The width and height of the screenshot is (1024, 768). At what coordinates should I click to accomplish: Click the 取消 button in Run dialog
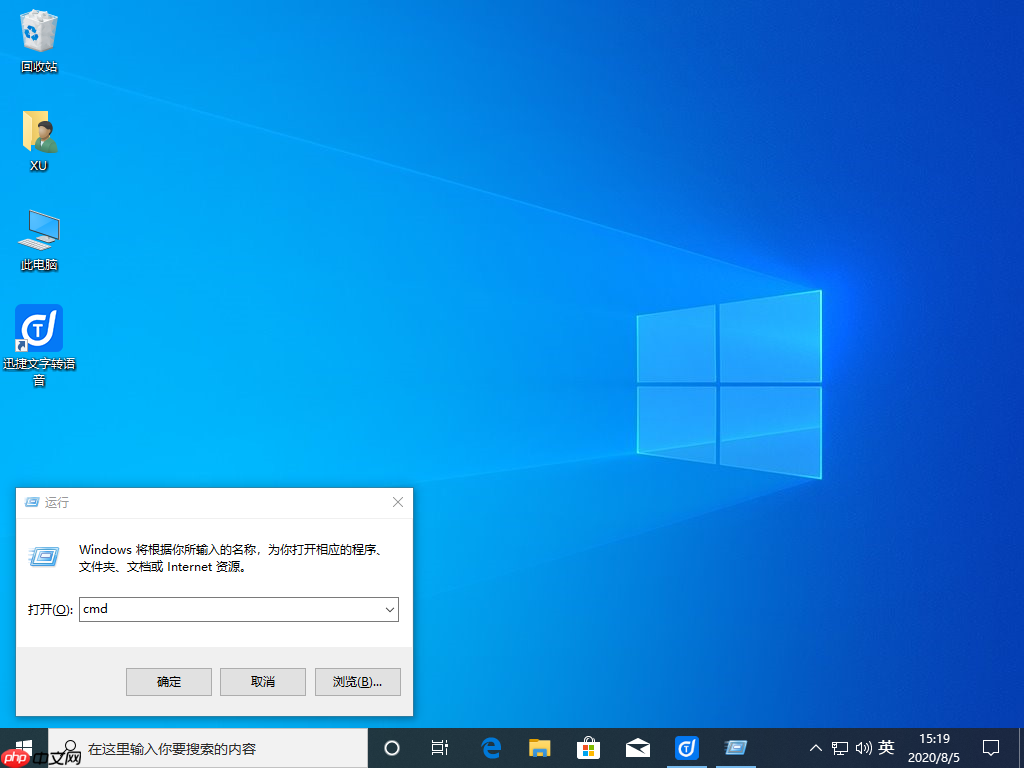click(x=263, y=682)
